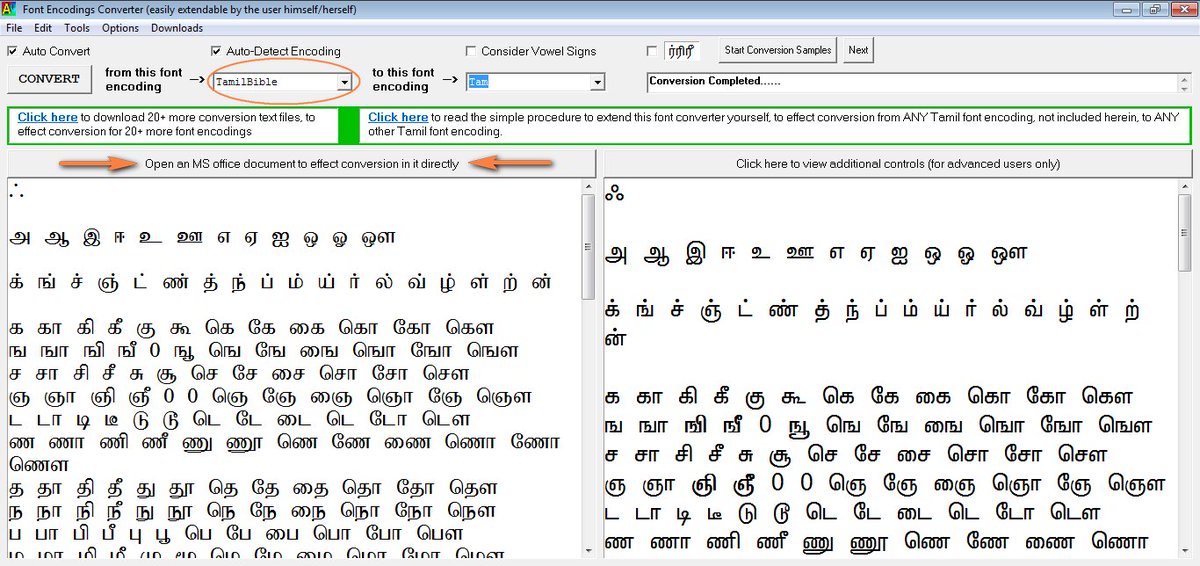Click inside the target encoding field showing Tam
The height and width of the screenshot is (566, 1200).
(x=527, y=82)
